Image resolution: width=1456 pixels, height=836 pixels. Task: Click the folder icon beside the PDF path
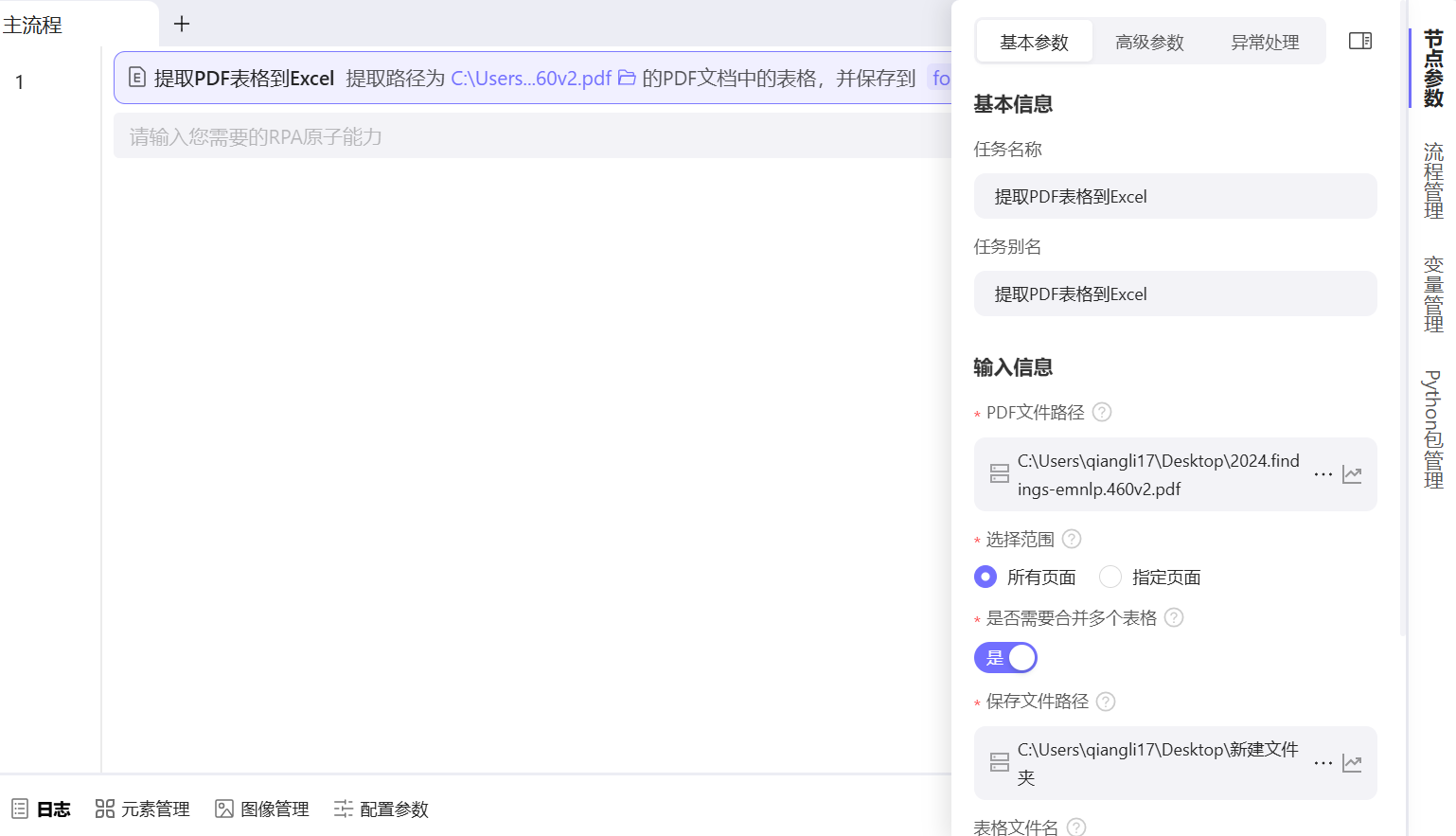click(627, 79)
